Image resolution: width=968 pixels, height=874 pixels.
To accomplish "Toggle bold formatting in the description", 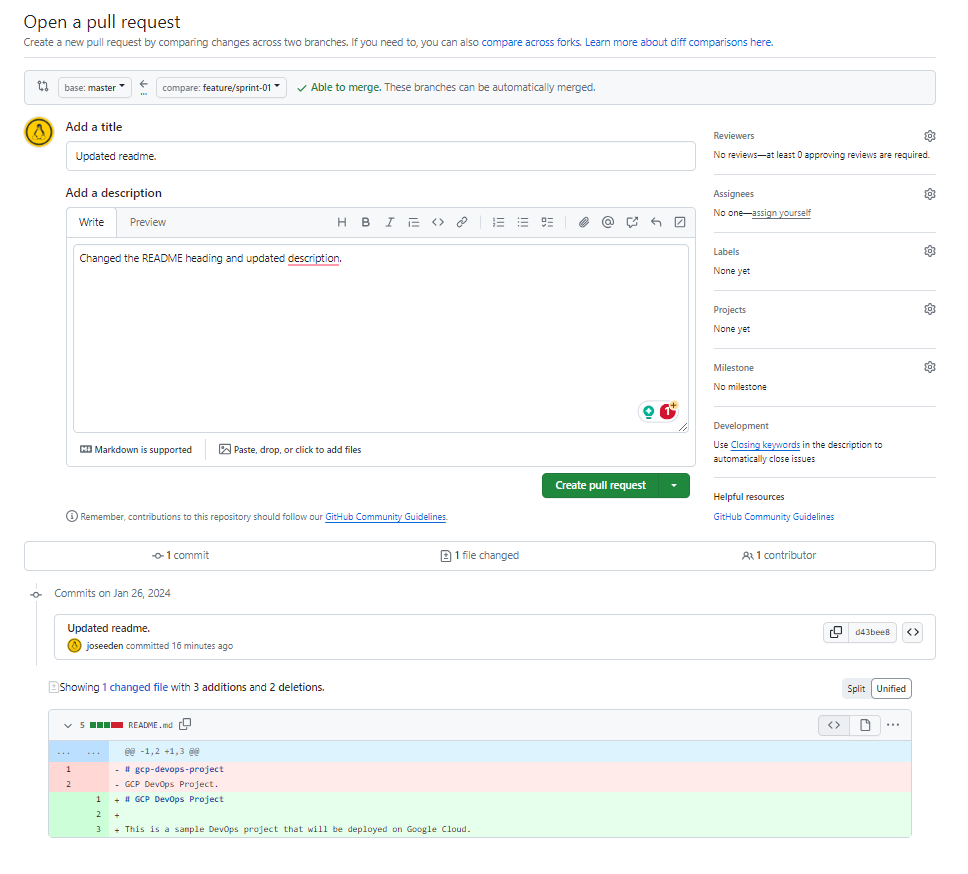I will click(x=365, y=222).
